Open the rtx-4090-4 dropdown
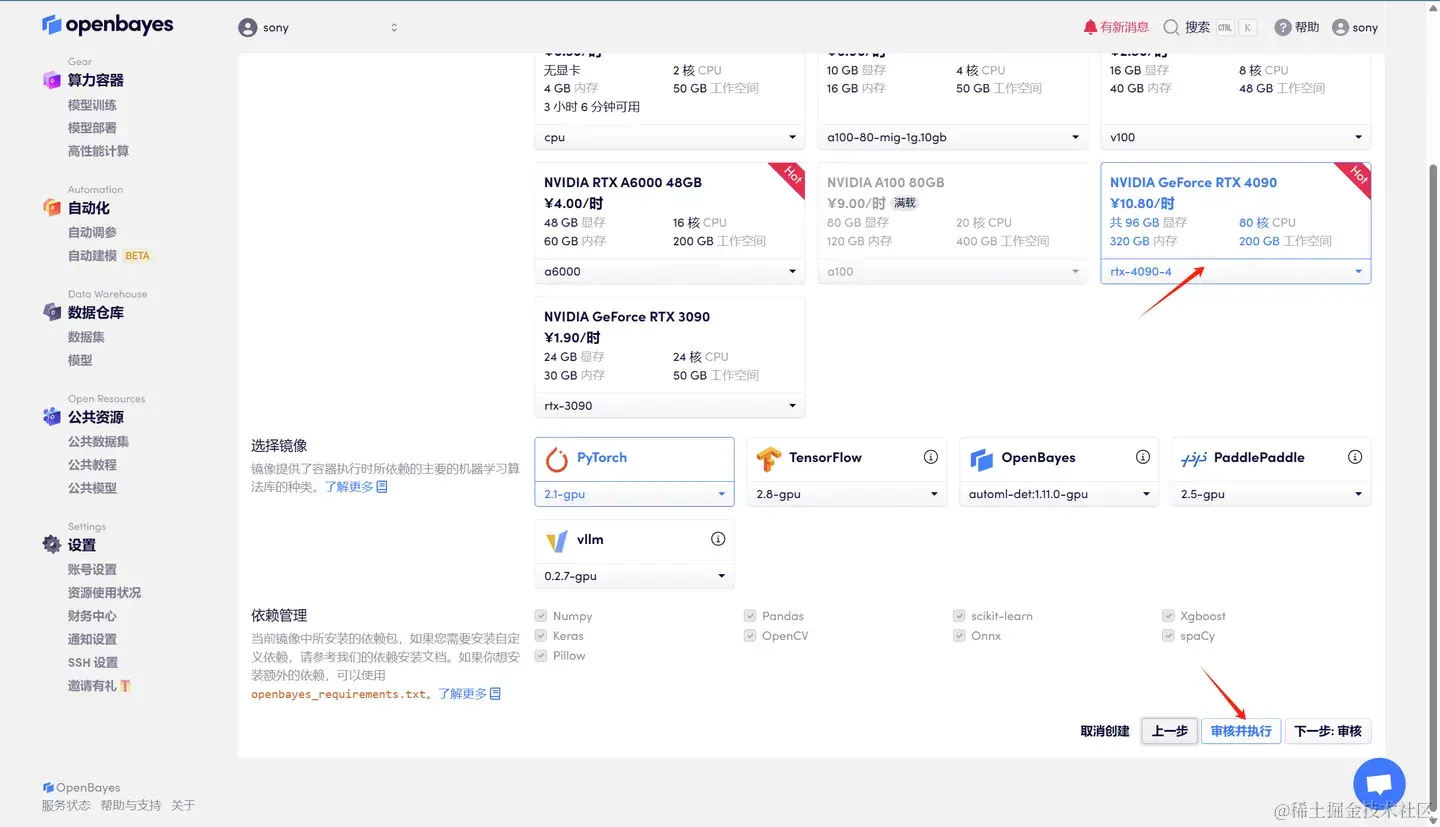The height and width of the screenshot is (827, 1440). 1236,271
